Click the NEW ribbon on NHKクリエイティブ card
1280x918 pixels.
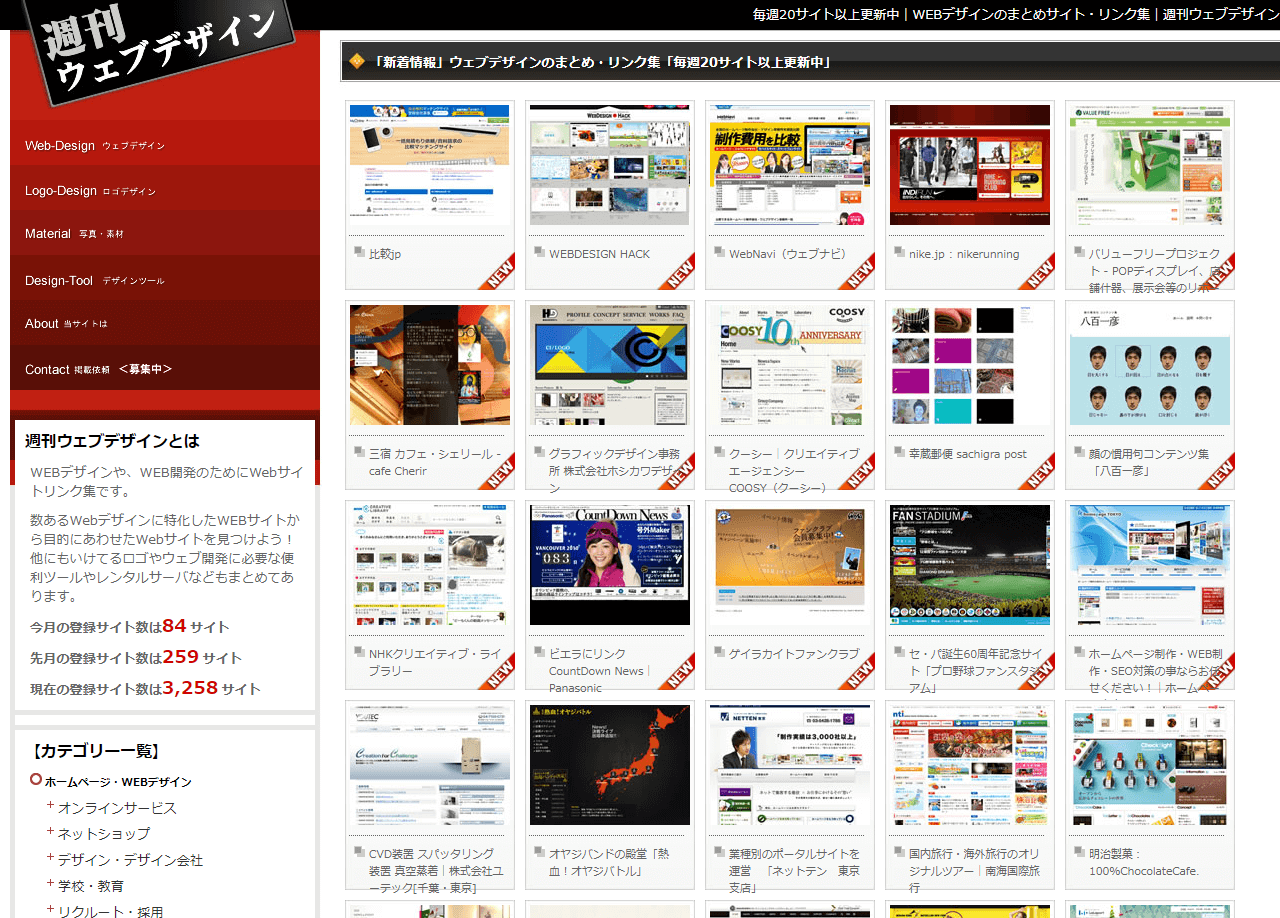pos(497,672)
